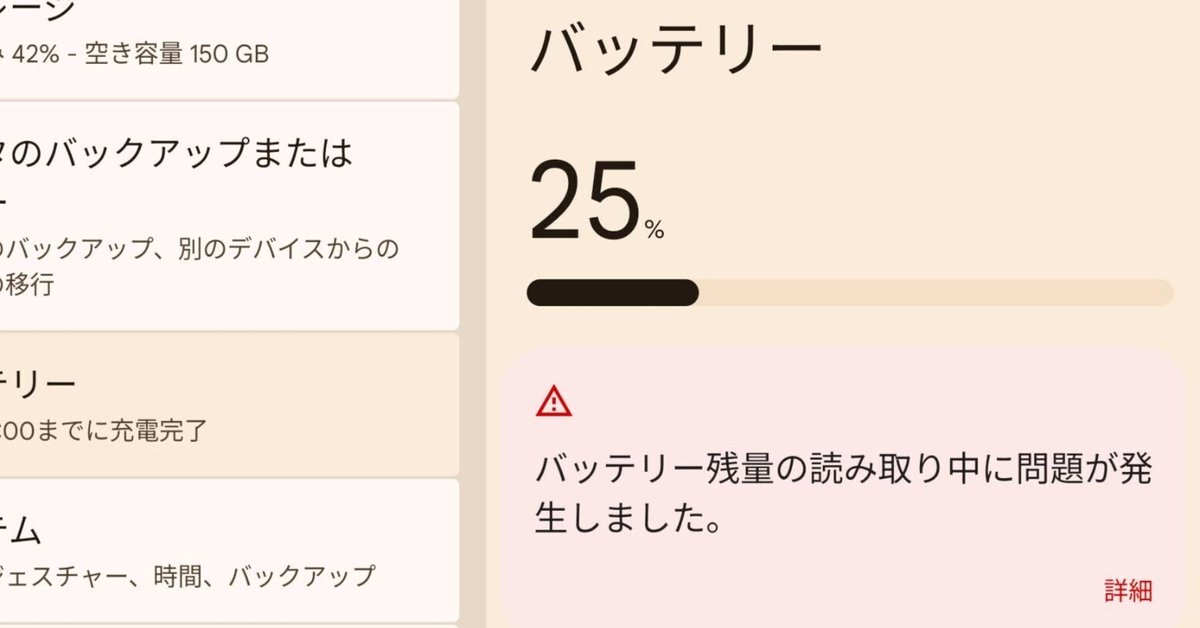Click the vertical divider between the panes
Screen dimensions: 1200x628
473,314
